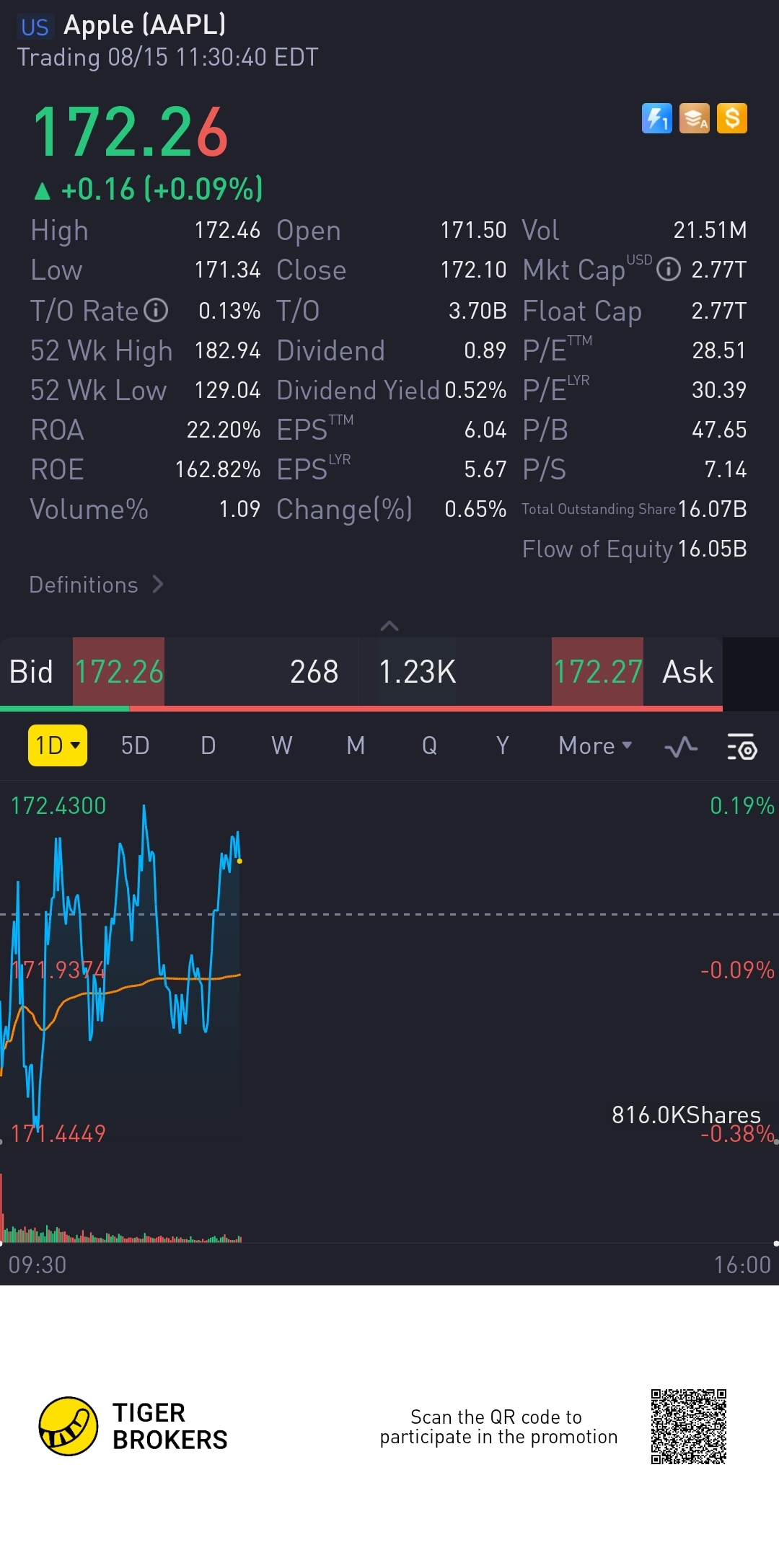This screenshot has width=779, height=1568.
Task: Tap the ROE value 162.82%
Action: [x=218, y=469]
